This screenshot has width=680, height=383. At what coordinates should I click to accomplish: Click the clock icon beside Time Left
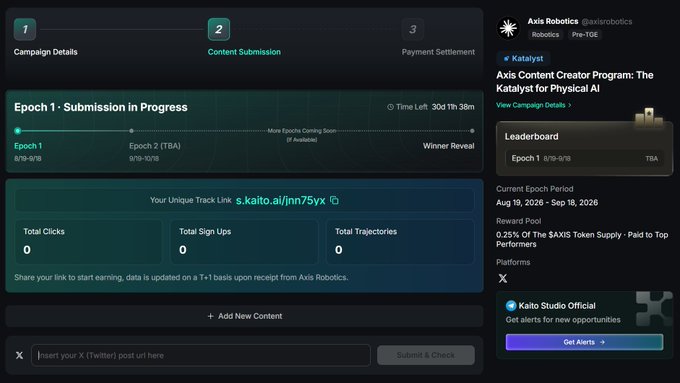(x=390, y=107)
